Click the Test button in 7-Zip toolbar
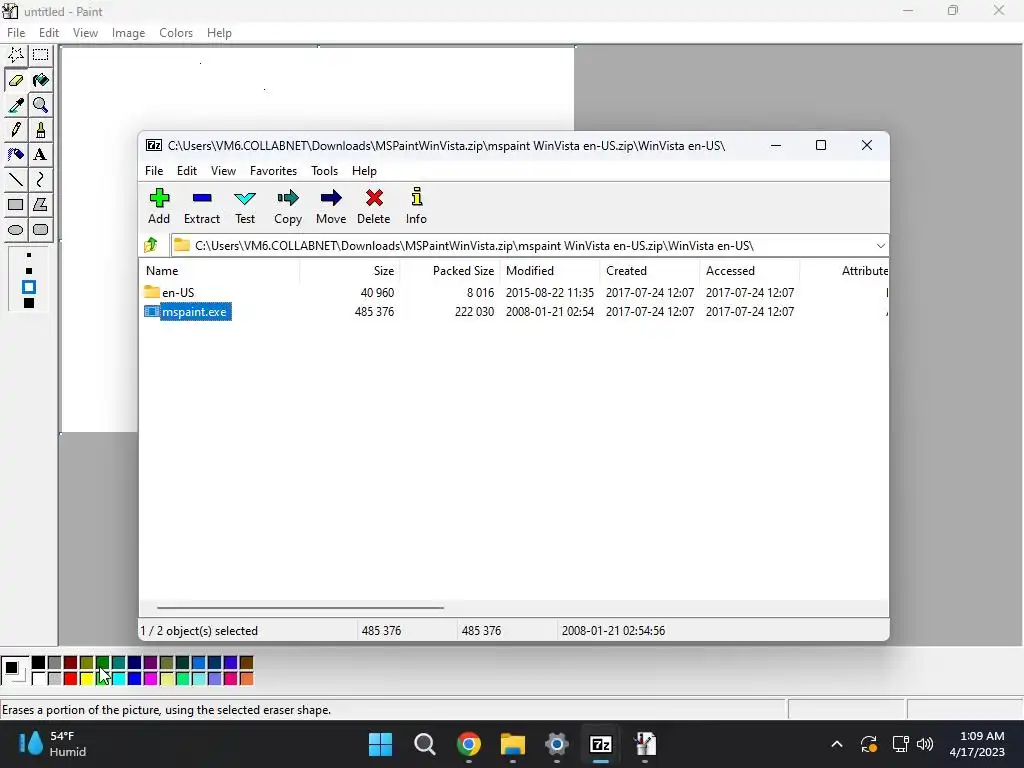 tap(245, 206)
